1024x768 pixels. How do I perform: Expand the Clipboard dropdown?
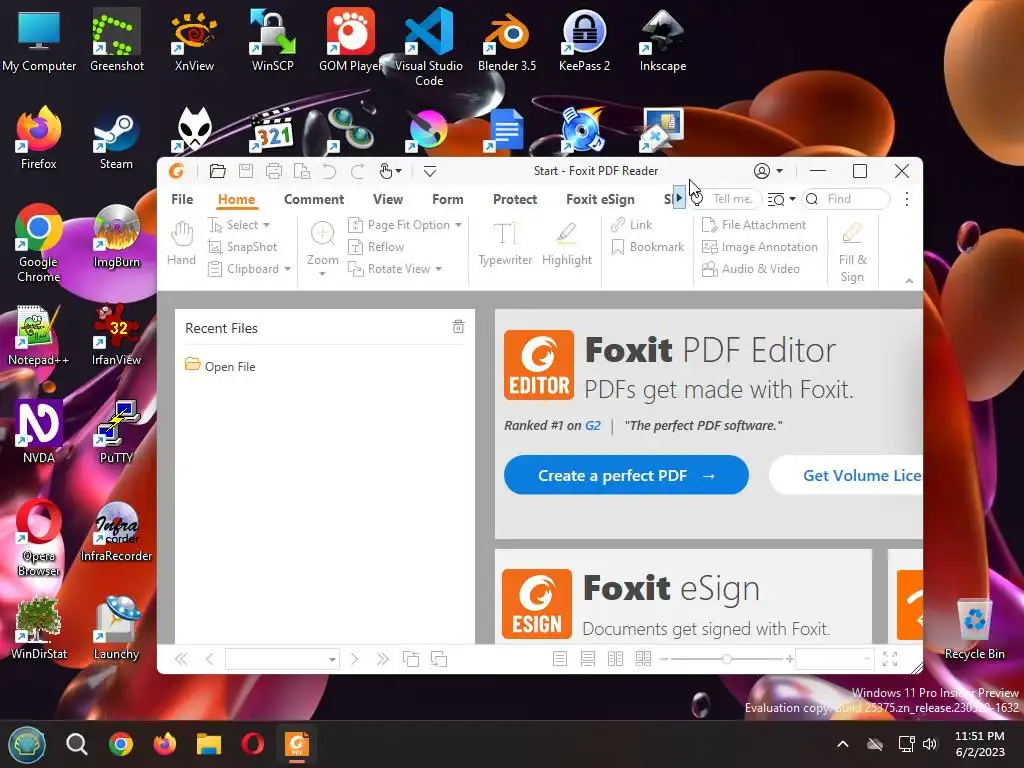pyautogui.click(x=287, y=269)
